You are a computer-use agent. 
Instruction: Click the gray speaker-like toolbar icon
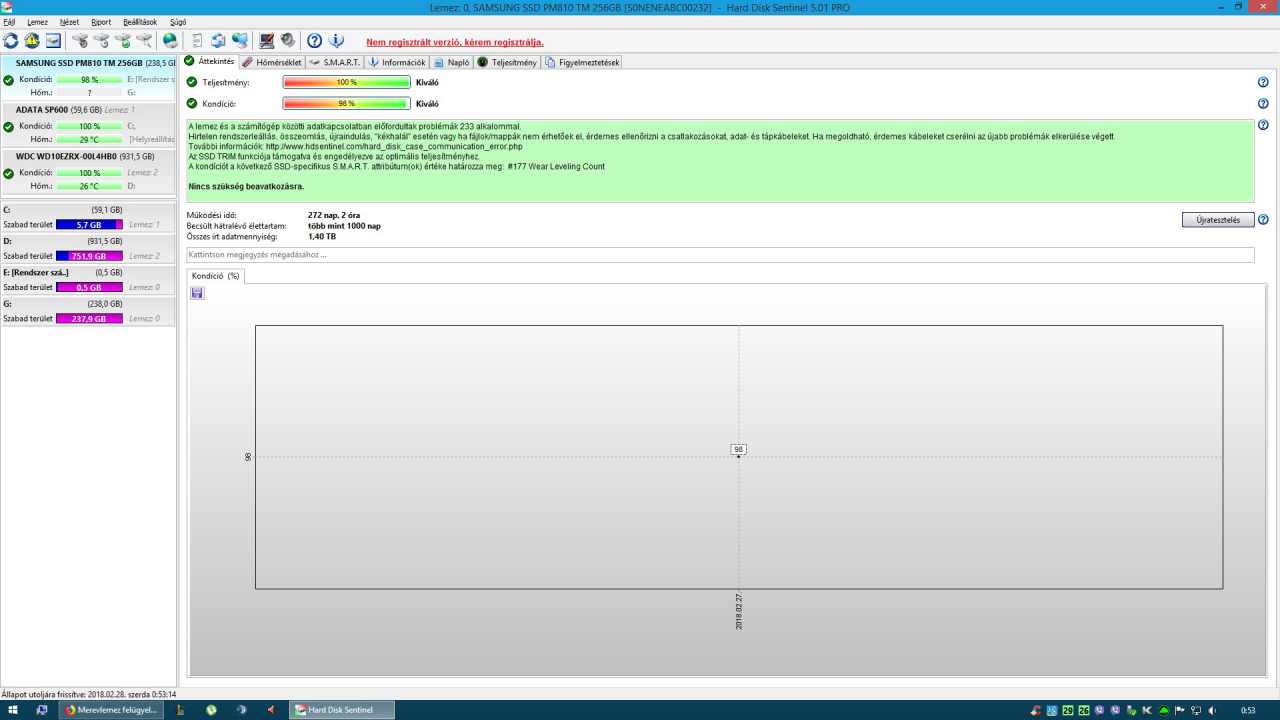(x=288, y=41)
